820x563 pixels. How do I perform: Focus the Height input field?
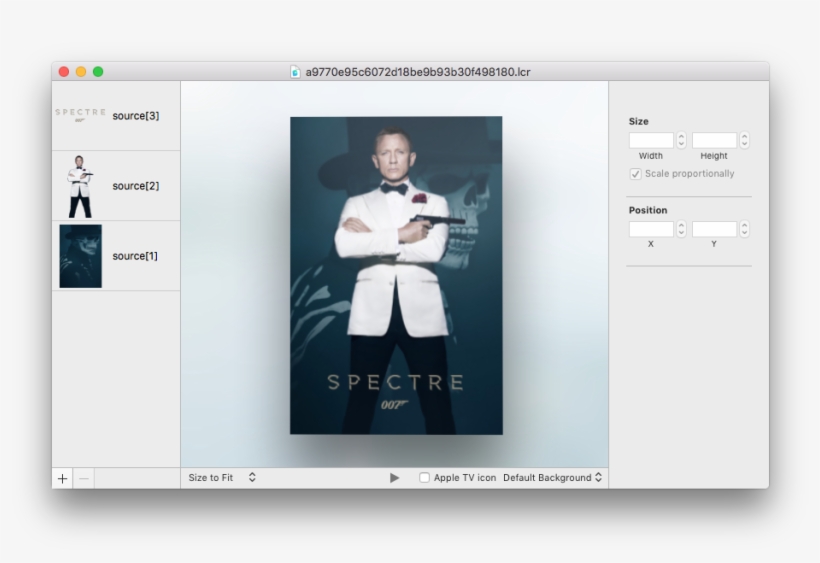pos(714,140)
